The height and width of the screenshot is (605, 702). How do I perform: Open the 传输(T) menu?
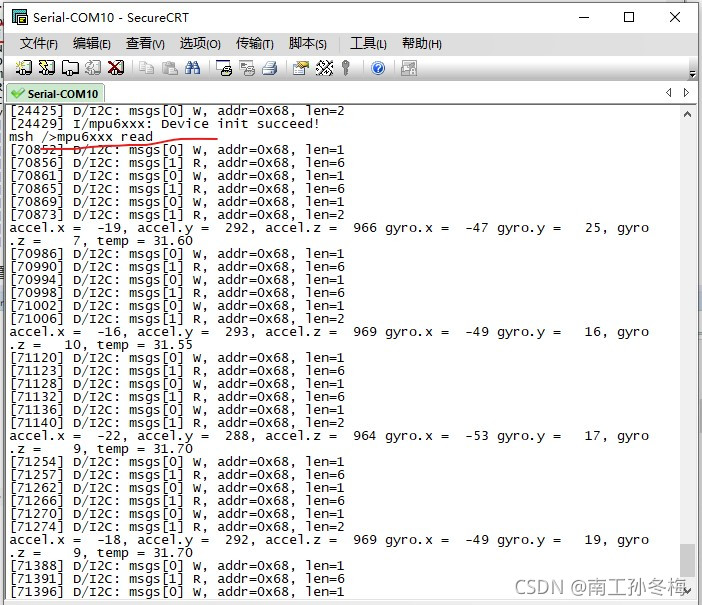pos(254,43)
